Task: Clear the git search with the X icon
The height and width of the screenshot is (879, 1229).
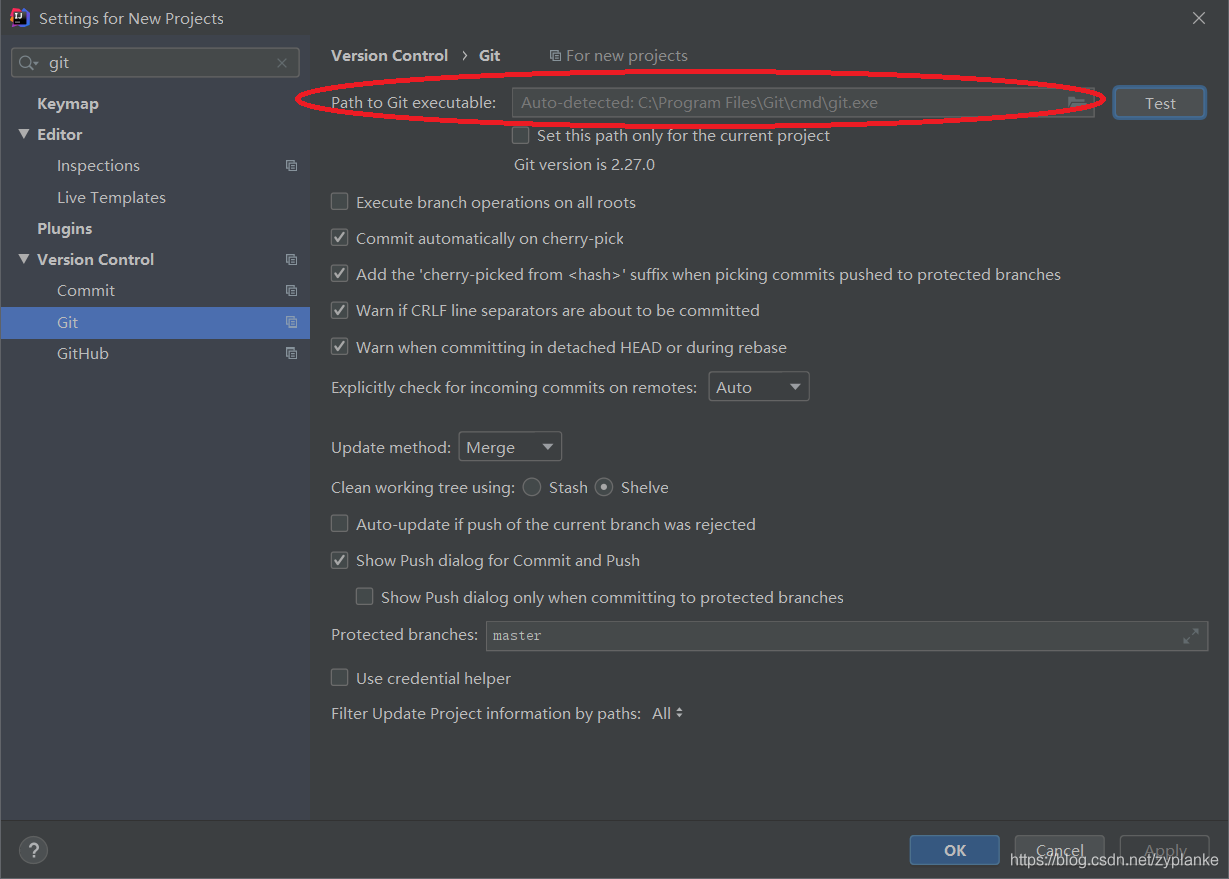Action: (x=281, y=62)
